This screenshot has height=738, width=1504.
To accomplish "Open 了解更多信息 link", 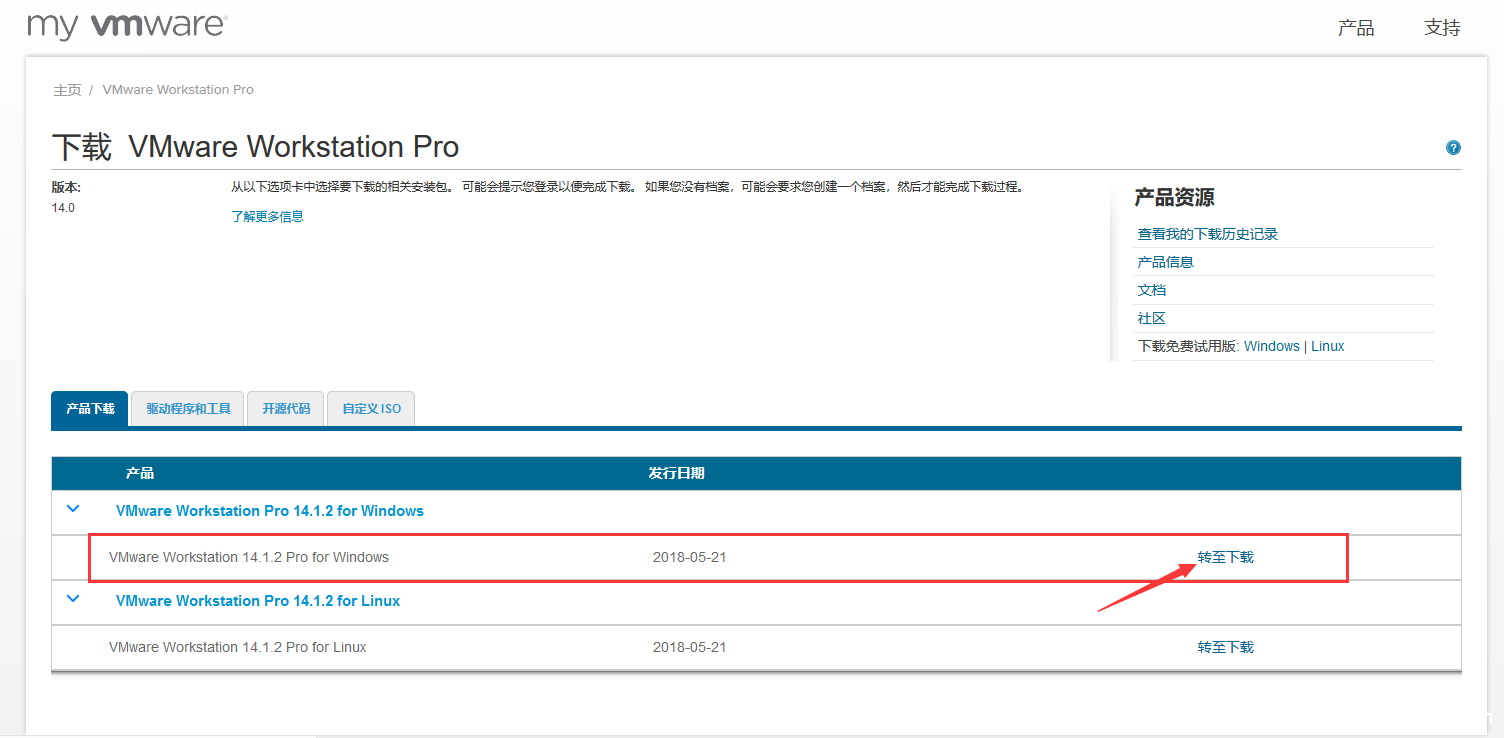I will point(267,216).
